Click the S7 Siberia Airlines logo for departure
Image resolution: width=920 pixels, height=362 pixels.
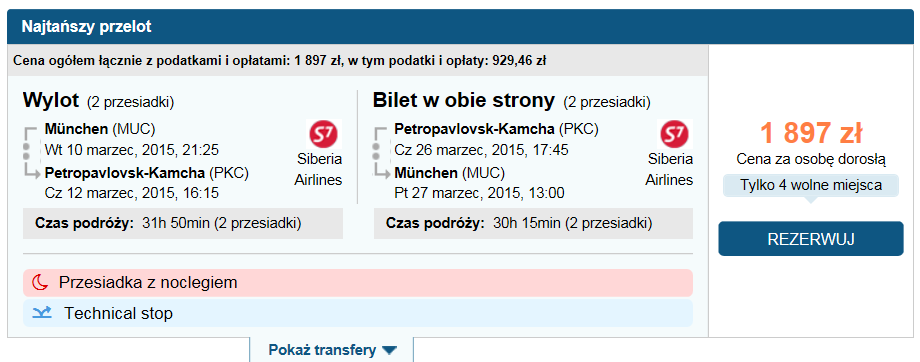coord(324,134)
